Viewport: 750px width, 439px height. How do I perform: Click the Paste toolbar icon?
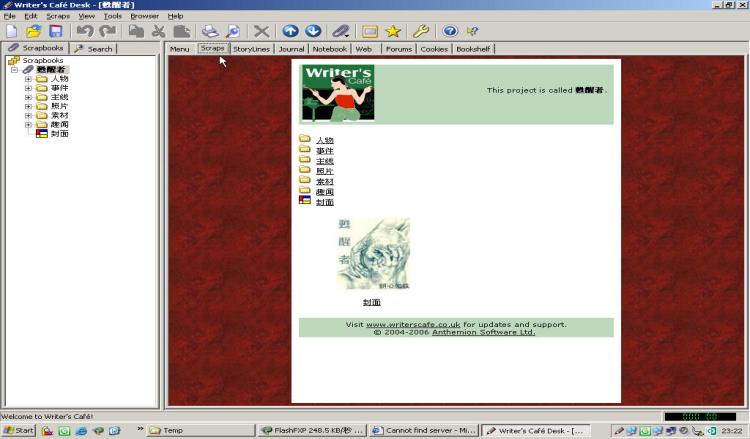181,32
